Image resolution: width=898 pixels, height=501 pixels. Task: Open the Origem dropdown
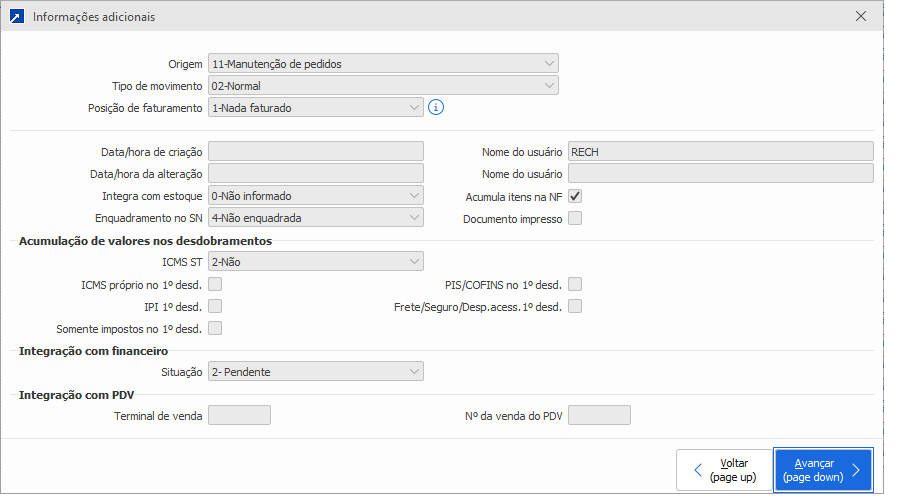click(383, 64)
